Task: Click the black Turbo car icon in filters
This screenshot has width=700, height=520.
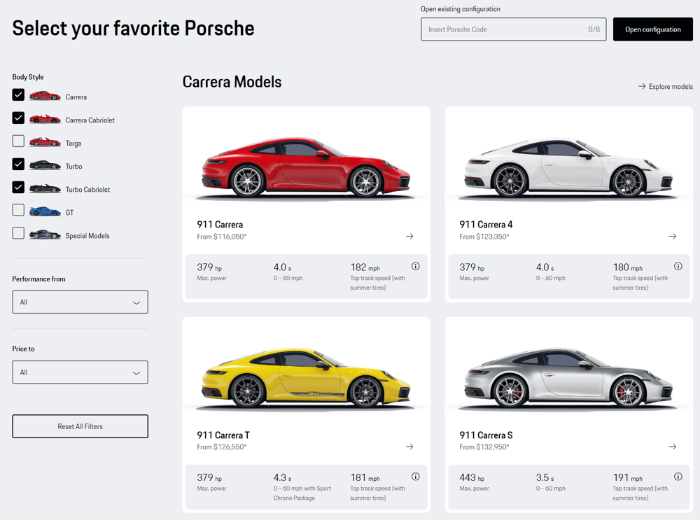Action: (x=45, y=165)
